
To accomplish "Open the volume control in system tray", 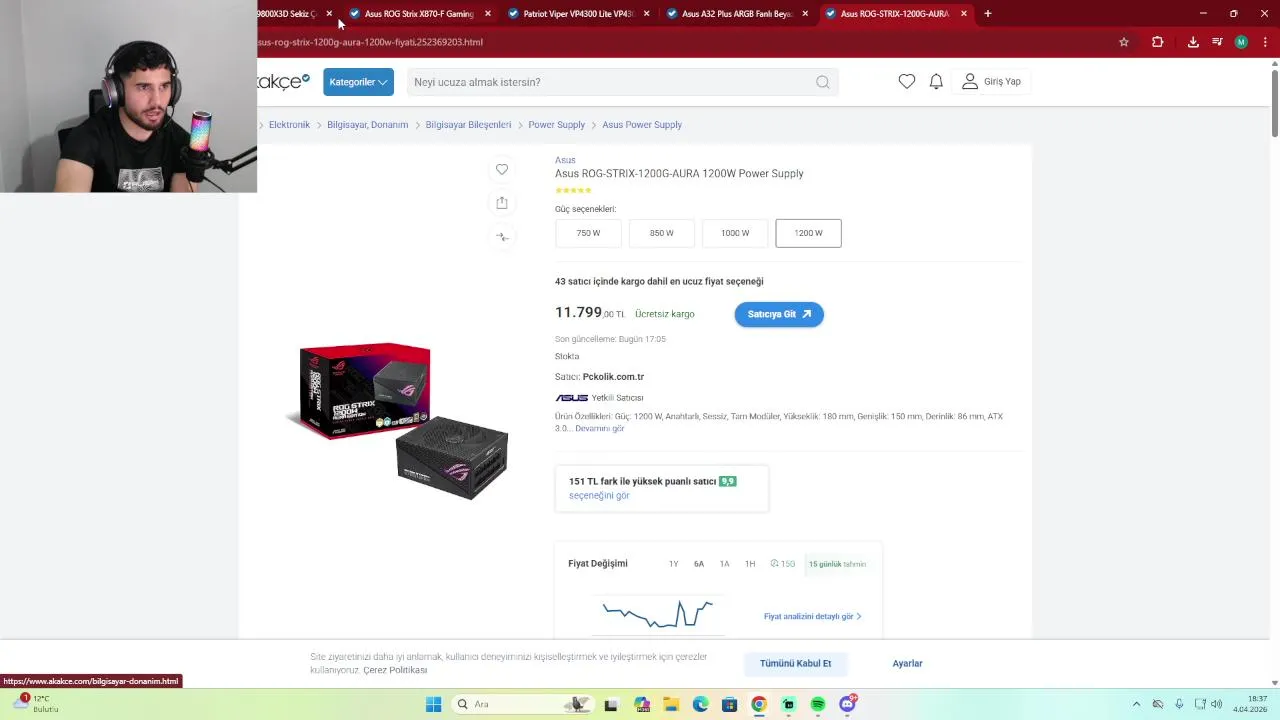I will pyautogui.click(x=1217, y=704).
